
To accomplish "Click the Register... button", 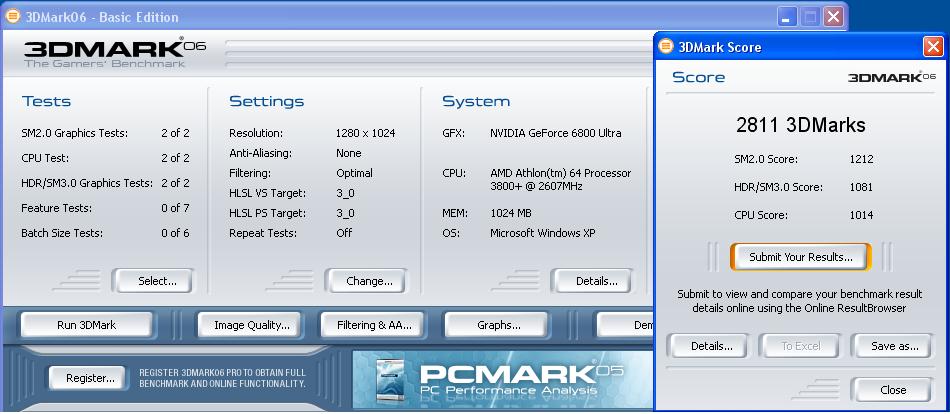I will 87,378.
